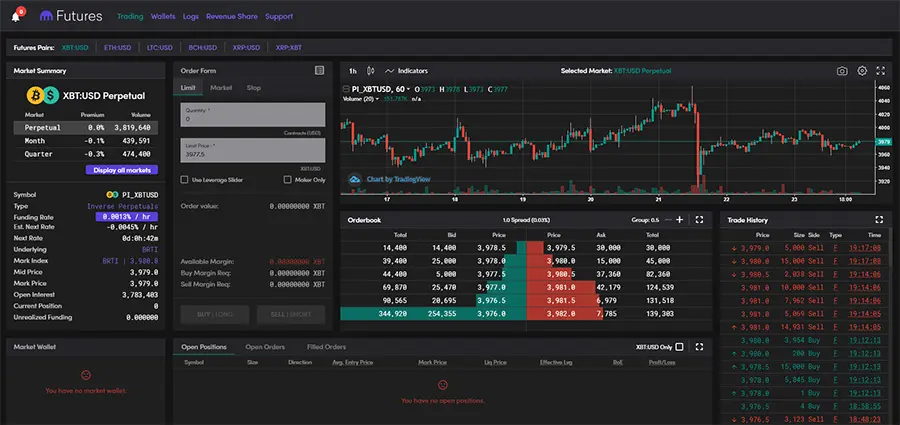Open the Filled Orders tab
Image resolution: width=900 pixels, height=425 pixels.
pos(327,347)
